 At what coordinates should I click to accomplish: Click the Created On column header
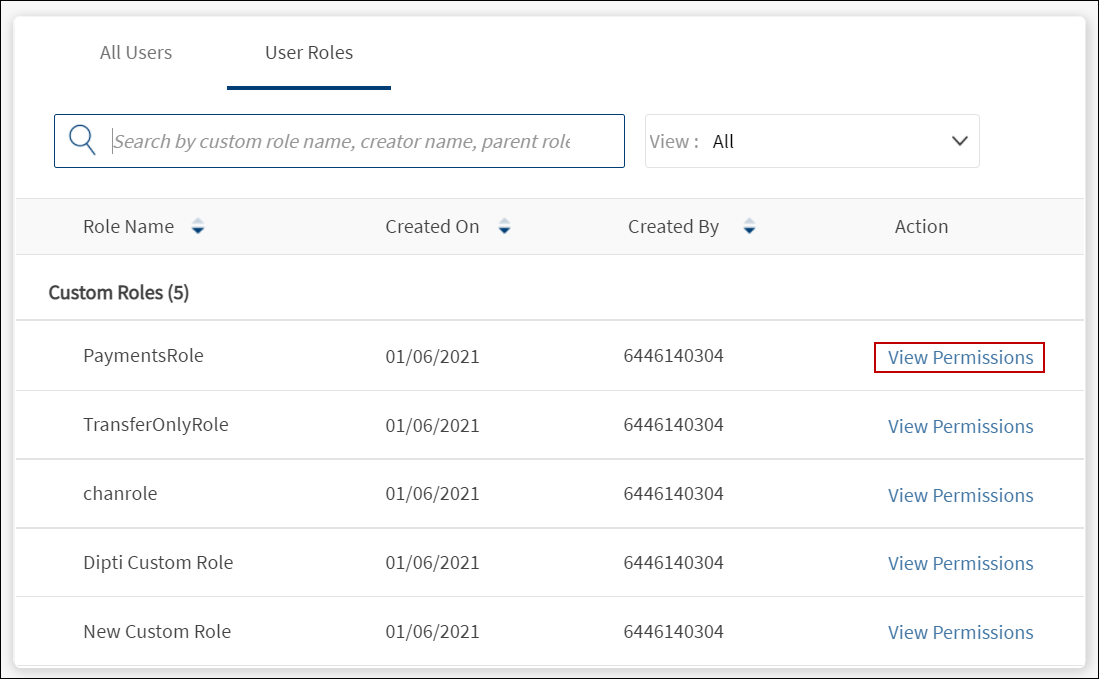tap(432, 227)
